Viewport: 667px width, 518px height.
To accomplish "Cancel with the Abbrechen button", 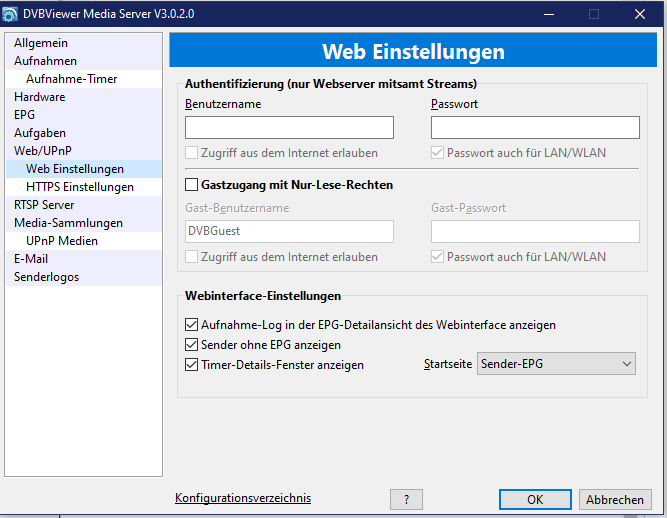I will click(x=615, y=499).
